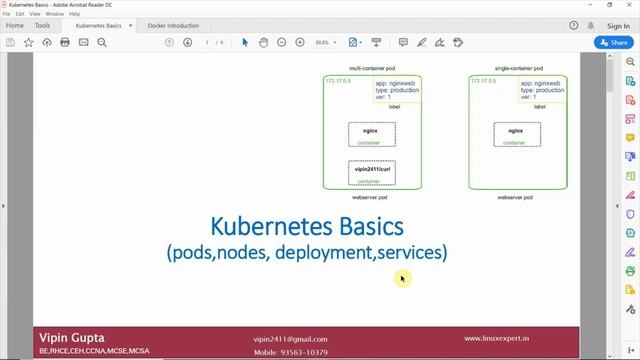Open the View menu

[x=35, y=14]
